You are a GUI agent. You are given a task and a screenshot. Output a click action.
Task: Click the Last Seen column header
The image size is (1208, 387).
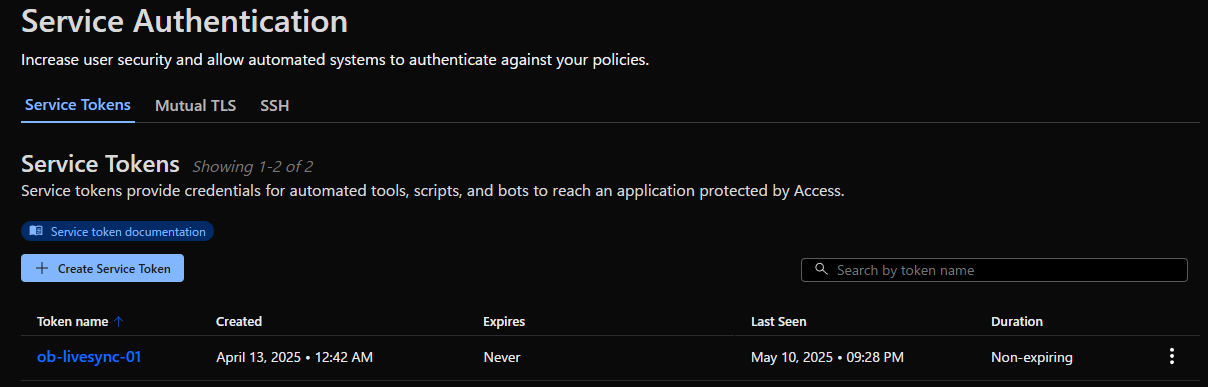(x=779, y=322)
